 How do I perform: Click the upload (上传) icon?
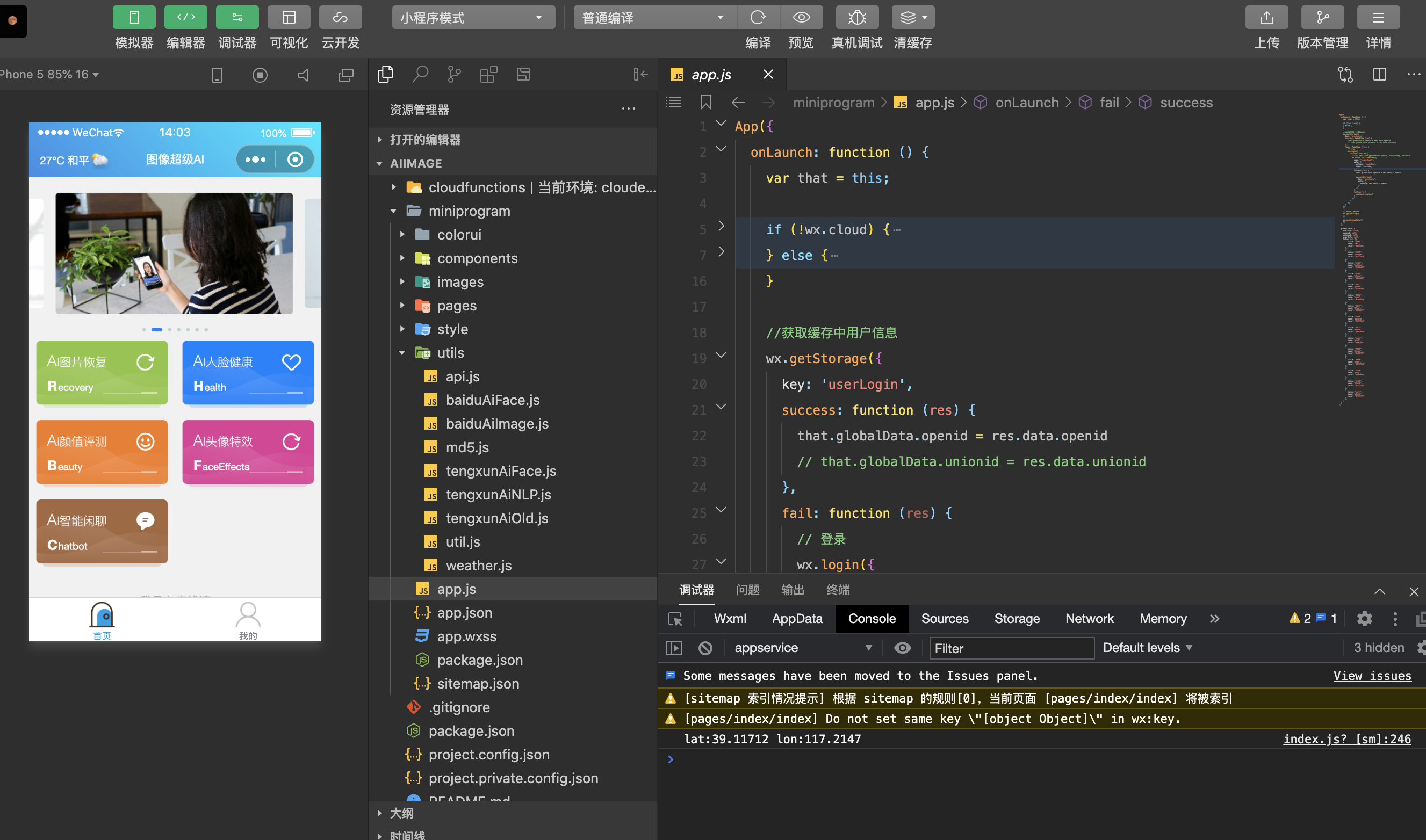pyautogui.click(x=1266, y=18)
